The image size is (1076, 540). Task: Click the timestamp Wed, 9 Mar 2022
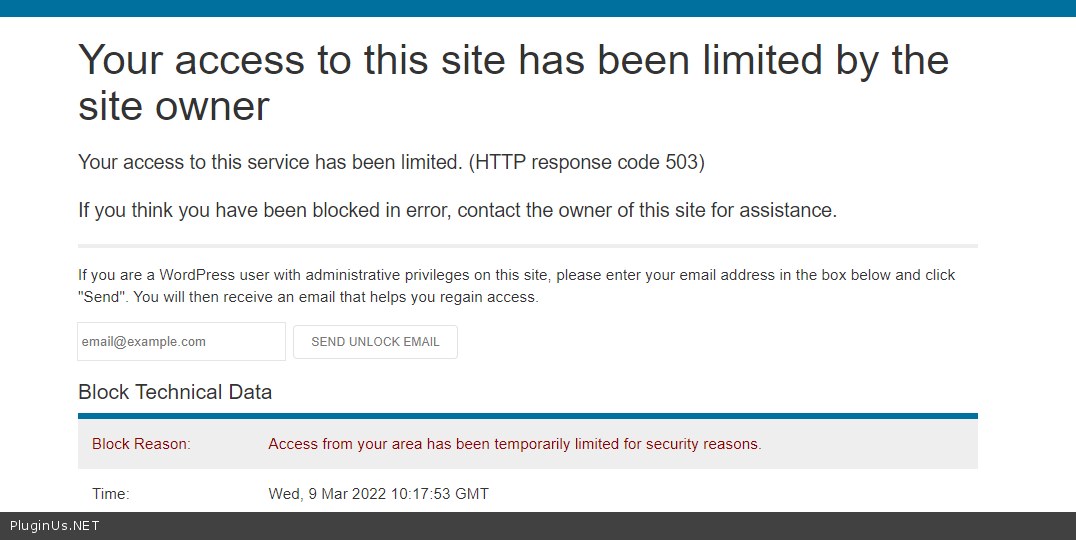coord(379,494)
